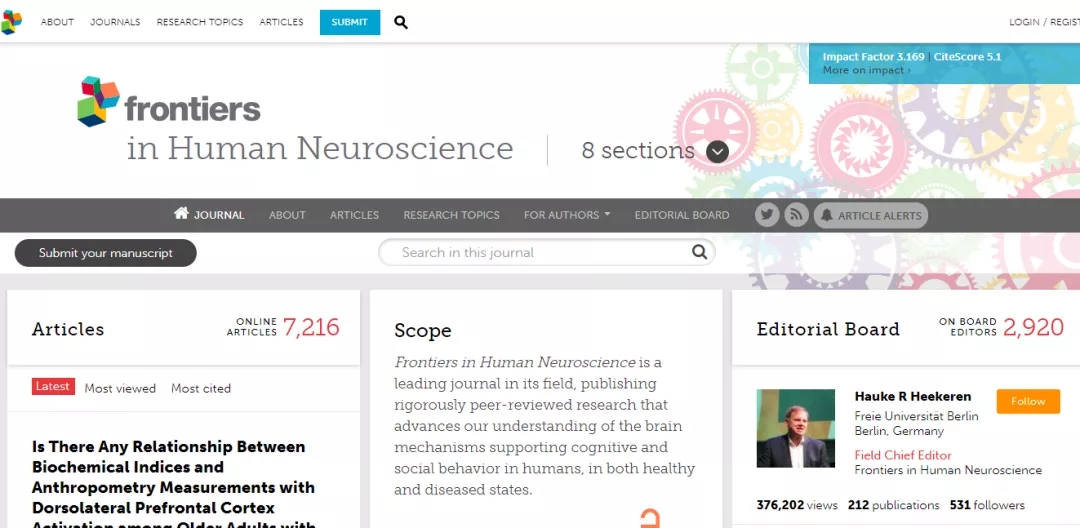This screenshot has height=528, width=1080.
Task: Switch to the Most viewed tab
Action: pos(120,388)
